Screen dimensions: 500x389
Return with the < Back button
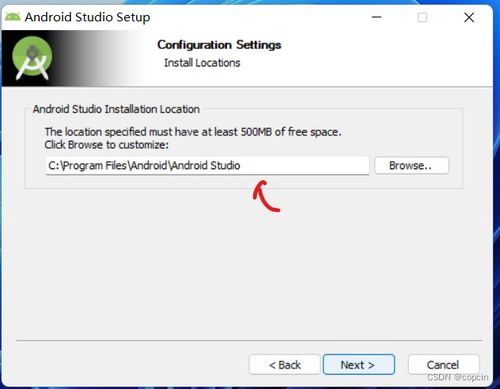[x=284, y=364]
